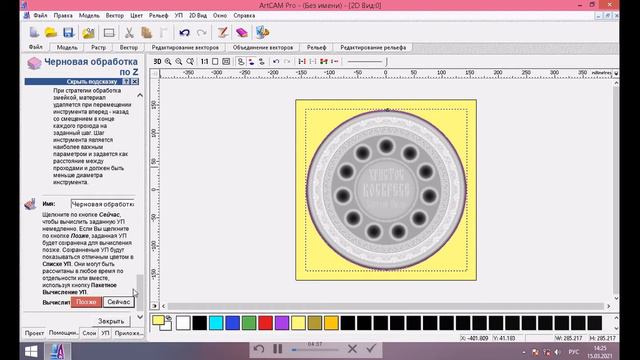The width and height of the screenshot is (640, 360).
Task: Click the icon right of pink eraser
Action: click(262, 33)
